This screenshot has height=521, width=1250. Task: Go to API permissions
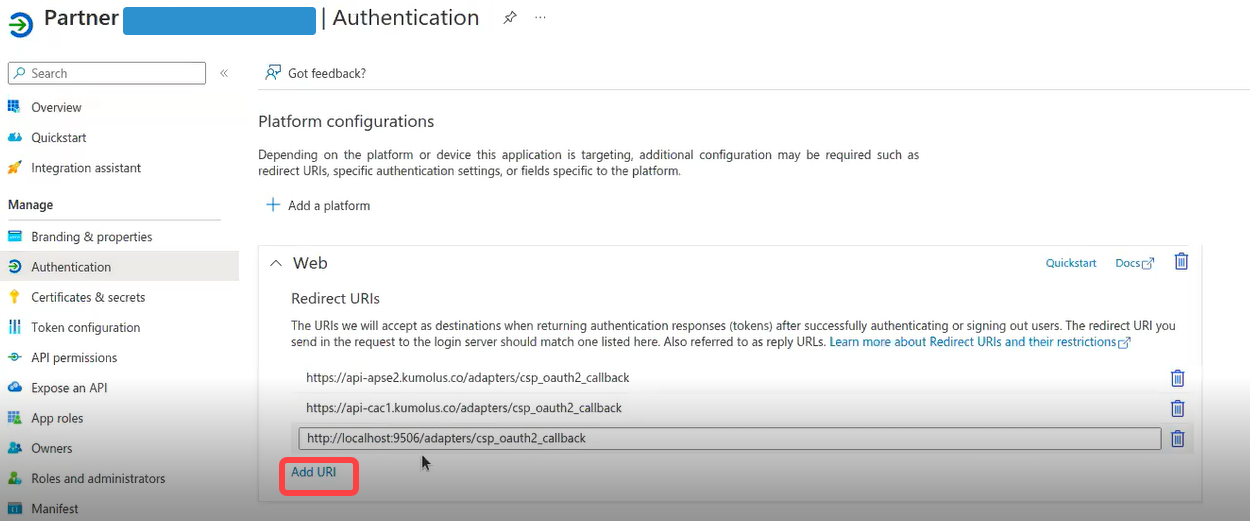tap(74, 358)
